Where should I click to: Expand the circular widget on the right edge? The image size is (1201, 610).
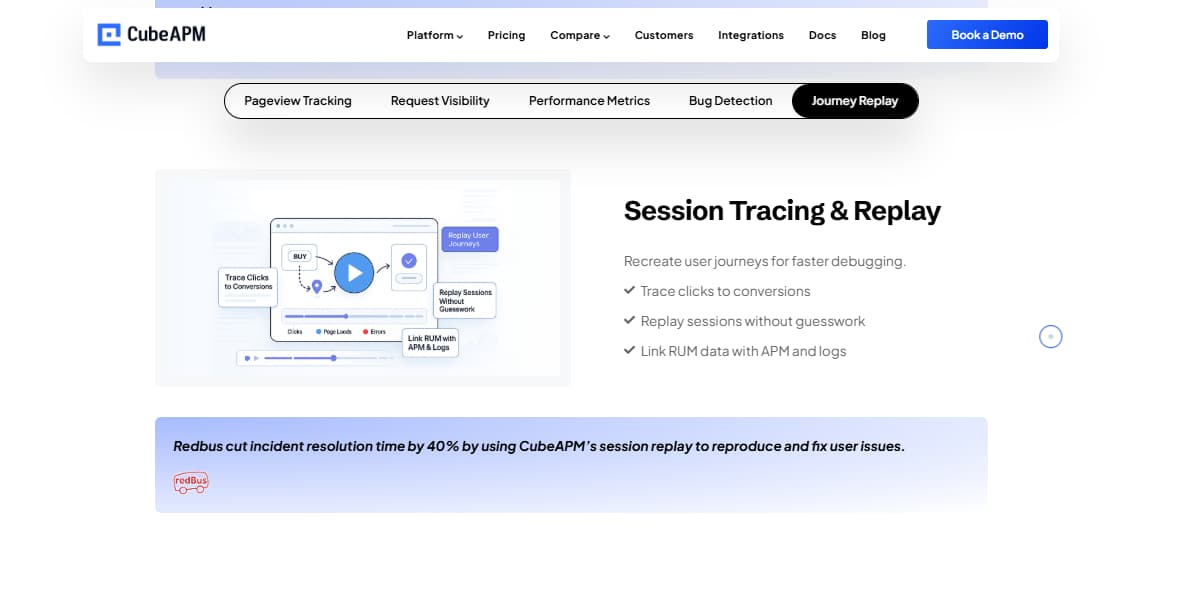tap(1050, 337)
